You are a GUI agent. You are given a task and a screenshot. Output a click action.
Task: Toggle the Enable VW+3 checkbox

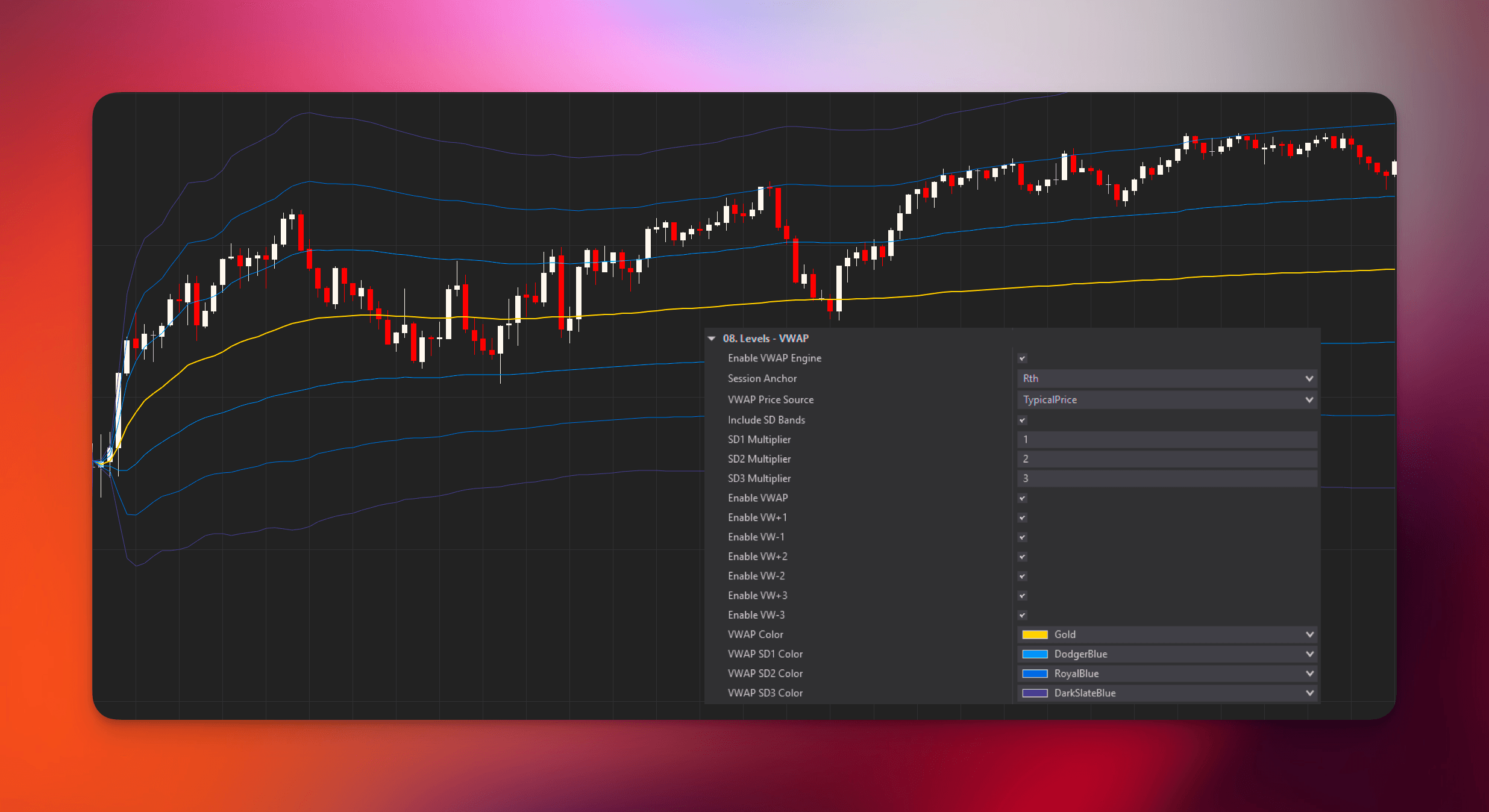pos(1022,596)
